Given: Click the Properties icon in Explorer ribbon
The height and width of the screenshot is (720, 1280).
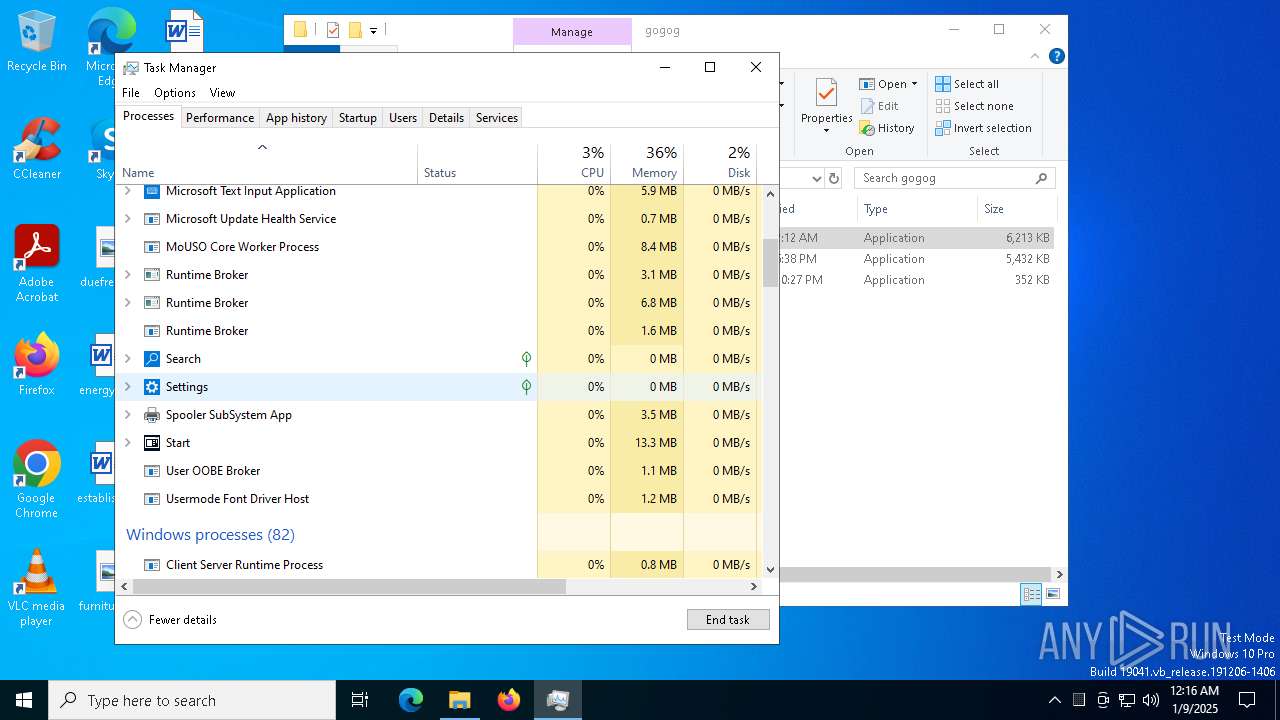Looking at the screenshot, I should pyautogui.click(x=826, y=93).
